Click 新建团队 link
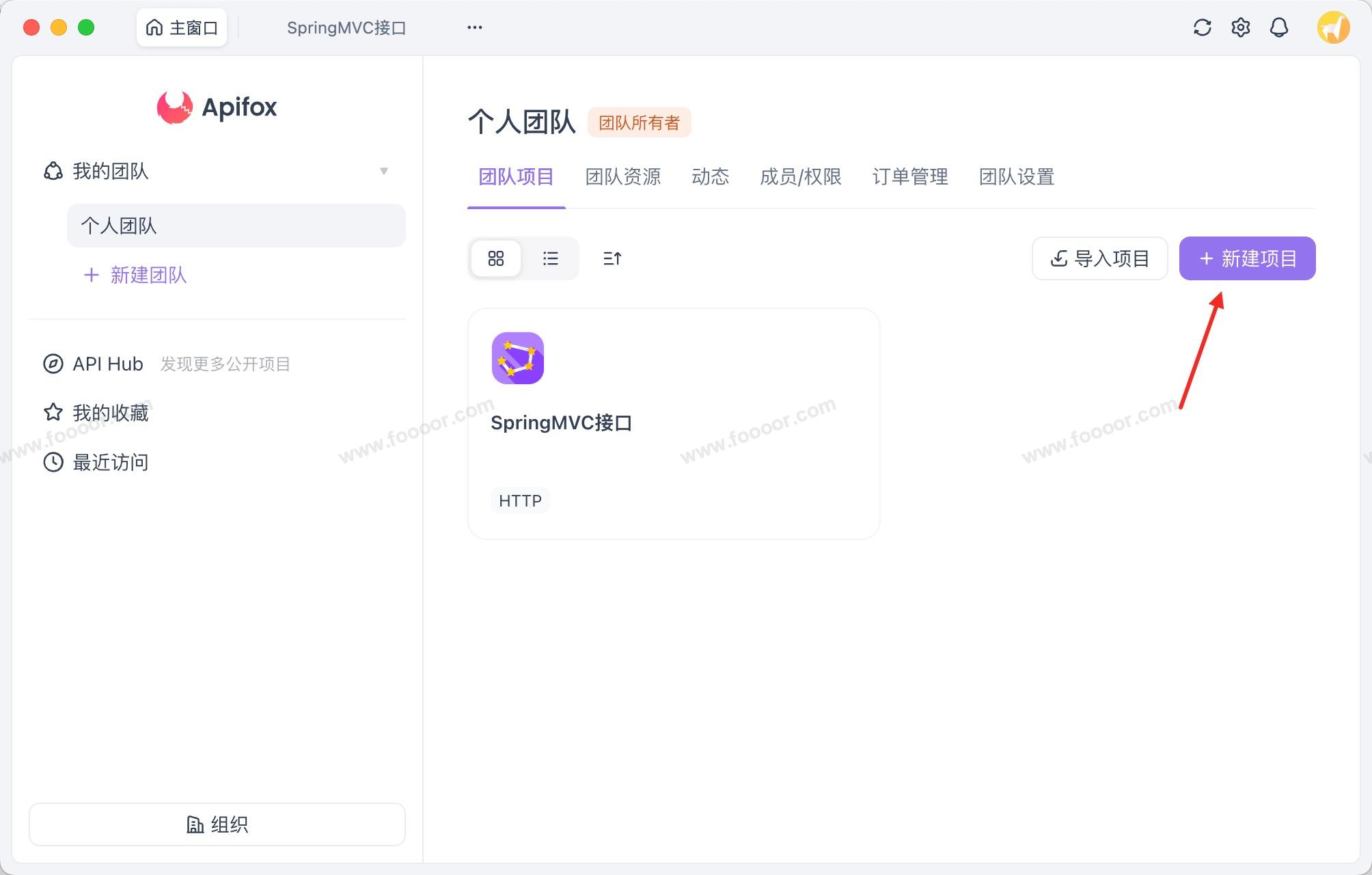This screenshot has width=1372, height=875. click(x=135, y=275)
